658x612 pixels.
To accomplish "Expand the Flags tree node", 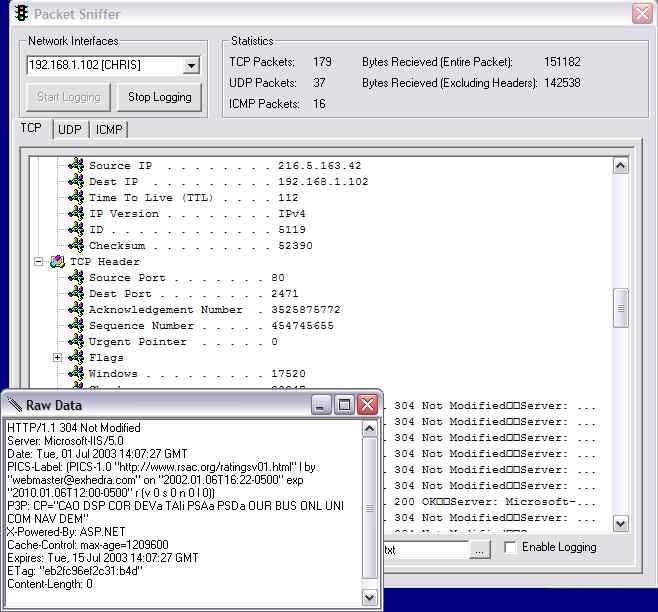I will point(57,358).
